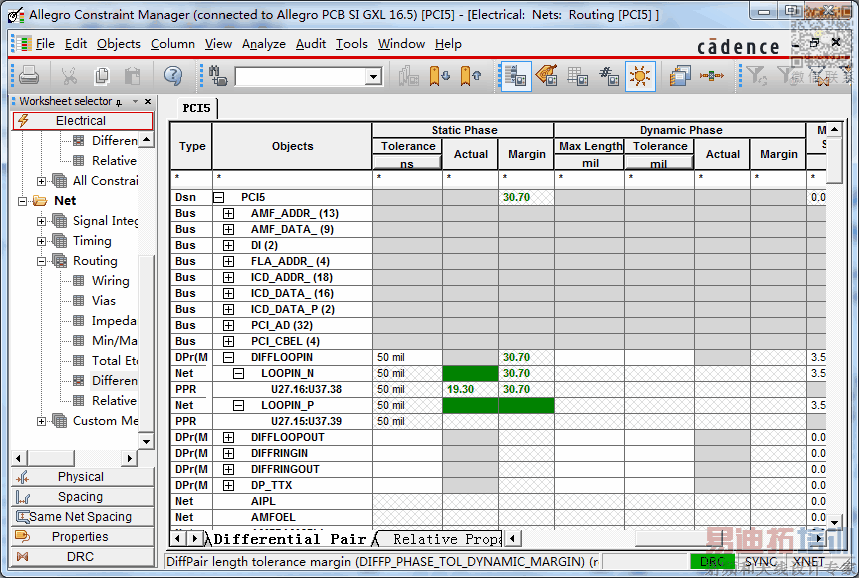Open Help via question mark icon
Screen dimensions: 859x578
(x=173, y=75)
